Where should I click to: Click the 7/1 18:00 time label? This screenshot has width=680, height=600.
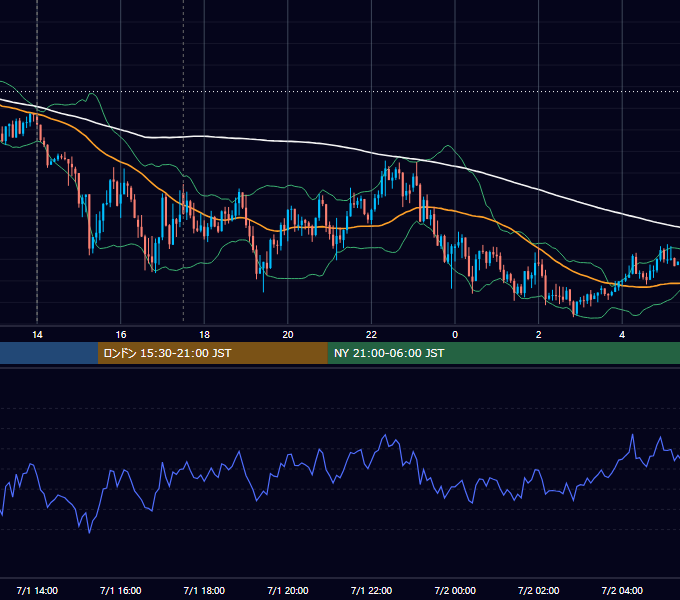[204, 590]
